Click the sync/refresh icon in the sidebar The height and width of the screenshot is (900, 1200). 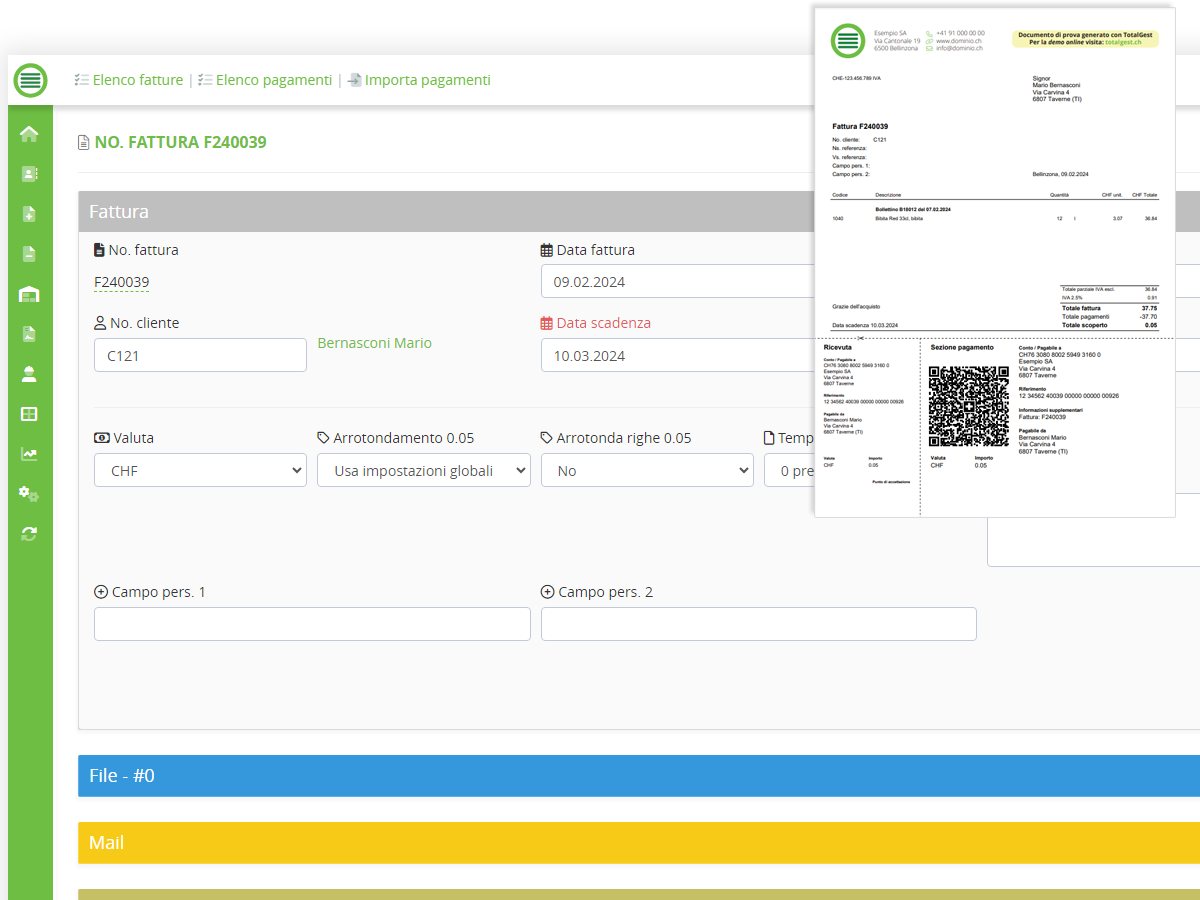pyautogui.click(x=29, y=533)
